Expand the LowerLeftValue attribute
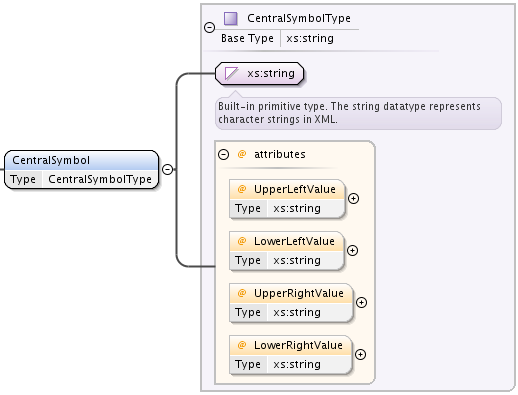 tap(352, 251)
